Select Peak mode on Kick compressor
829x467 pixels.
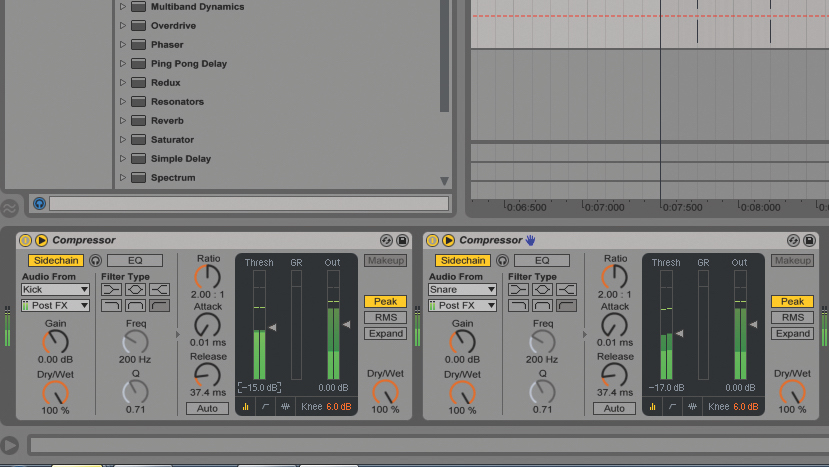coord(385,301)
